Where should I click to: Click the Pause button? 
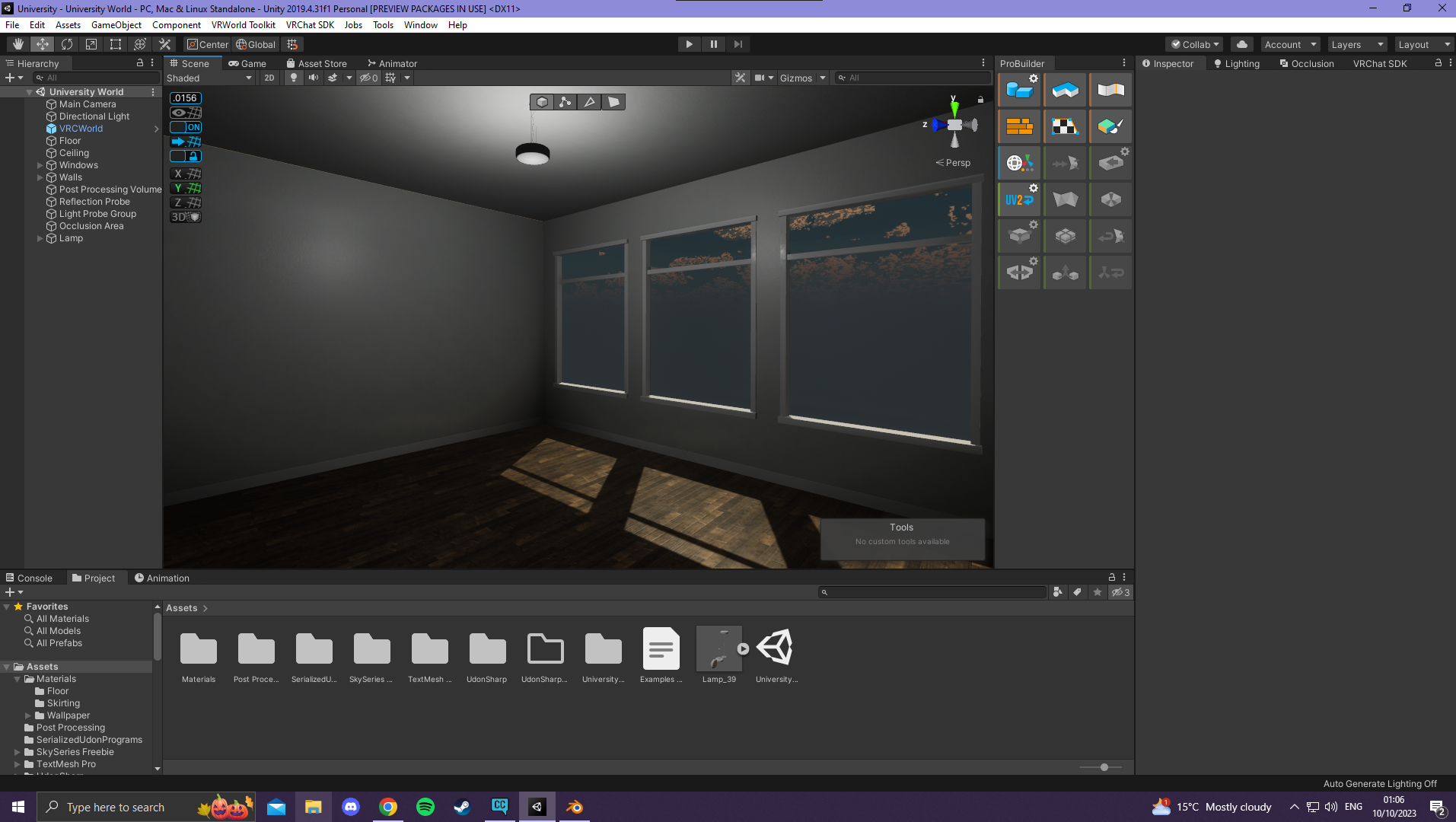(713, 44)
